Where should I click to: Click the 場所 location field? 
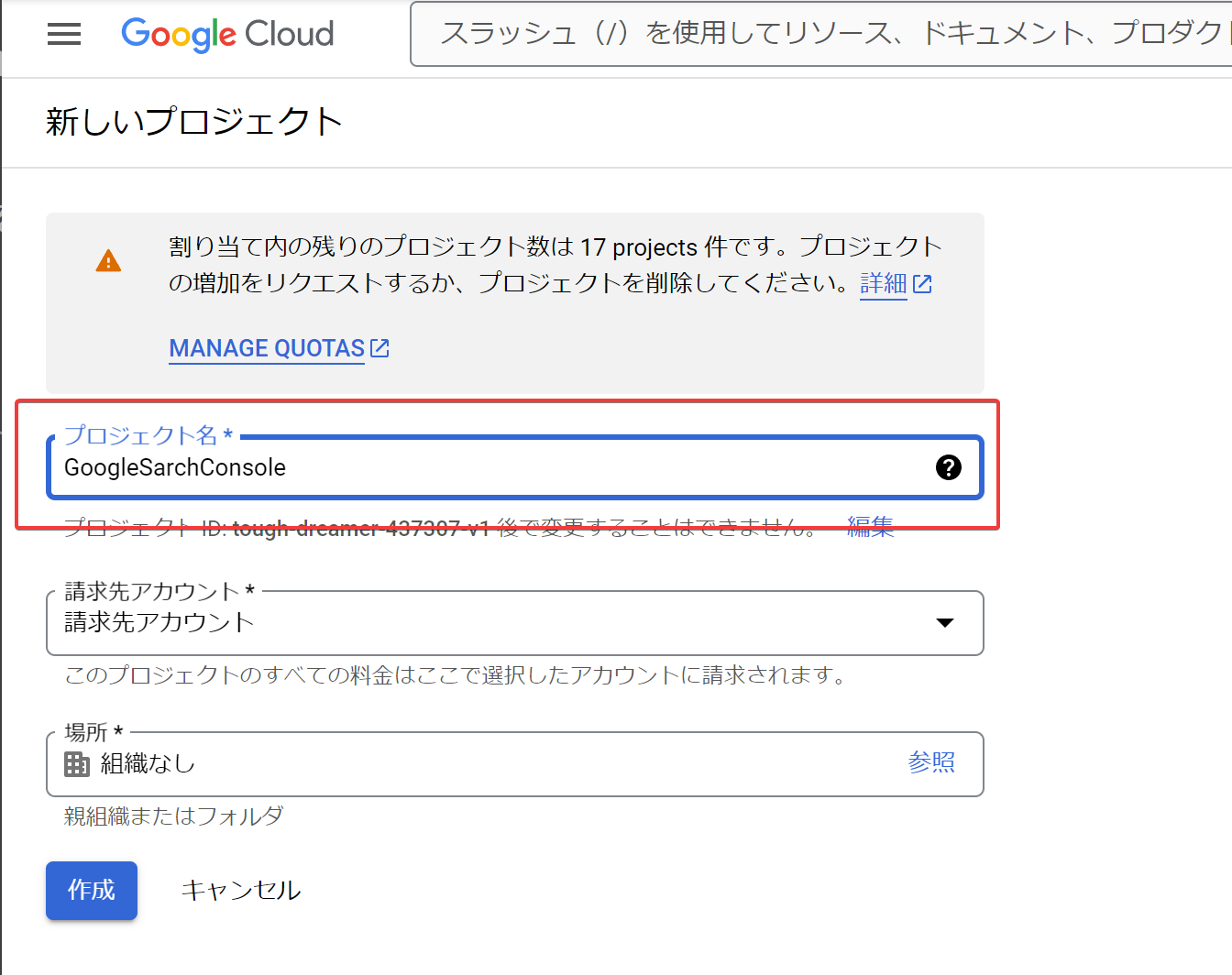coord(515,764)
